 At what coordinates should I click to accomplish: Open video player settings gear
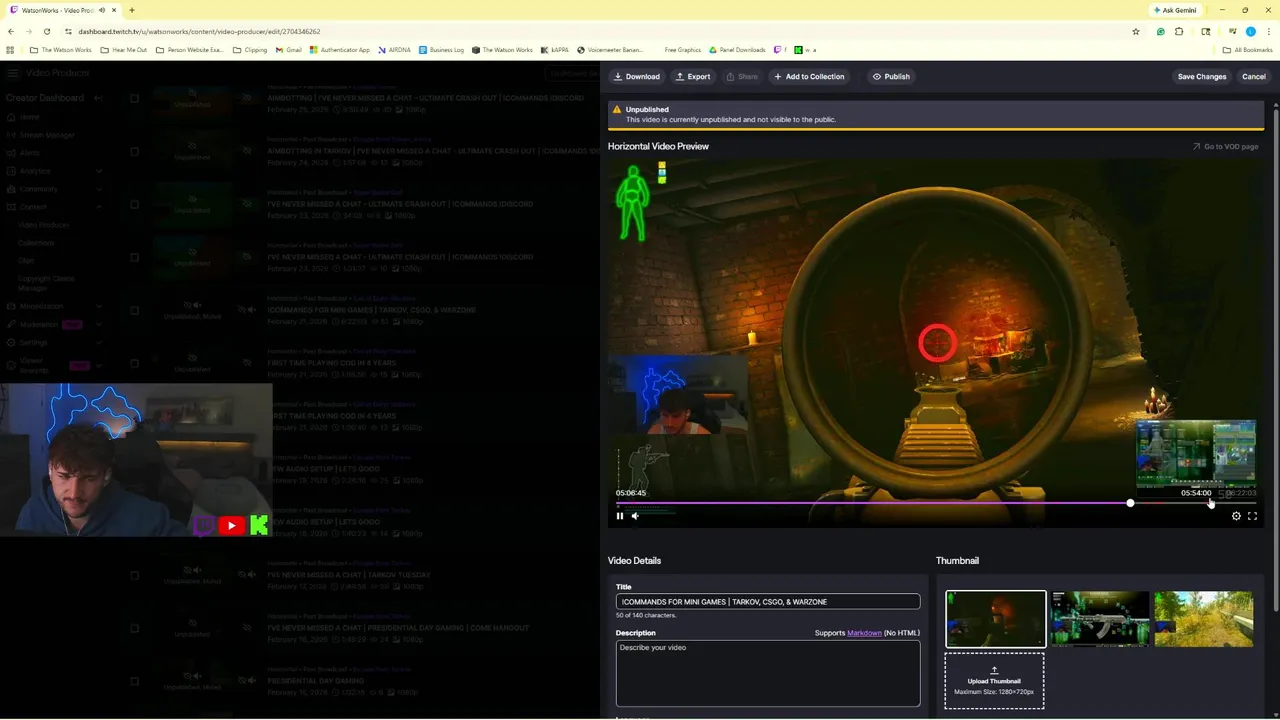[x=1236, y=516]
